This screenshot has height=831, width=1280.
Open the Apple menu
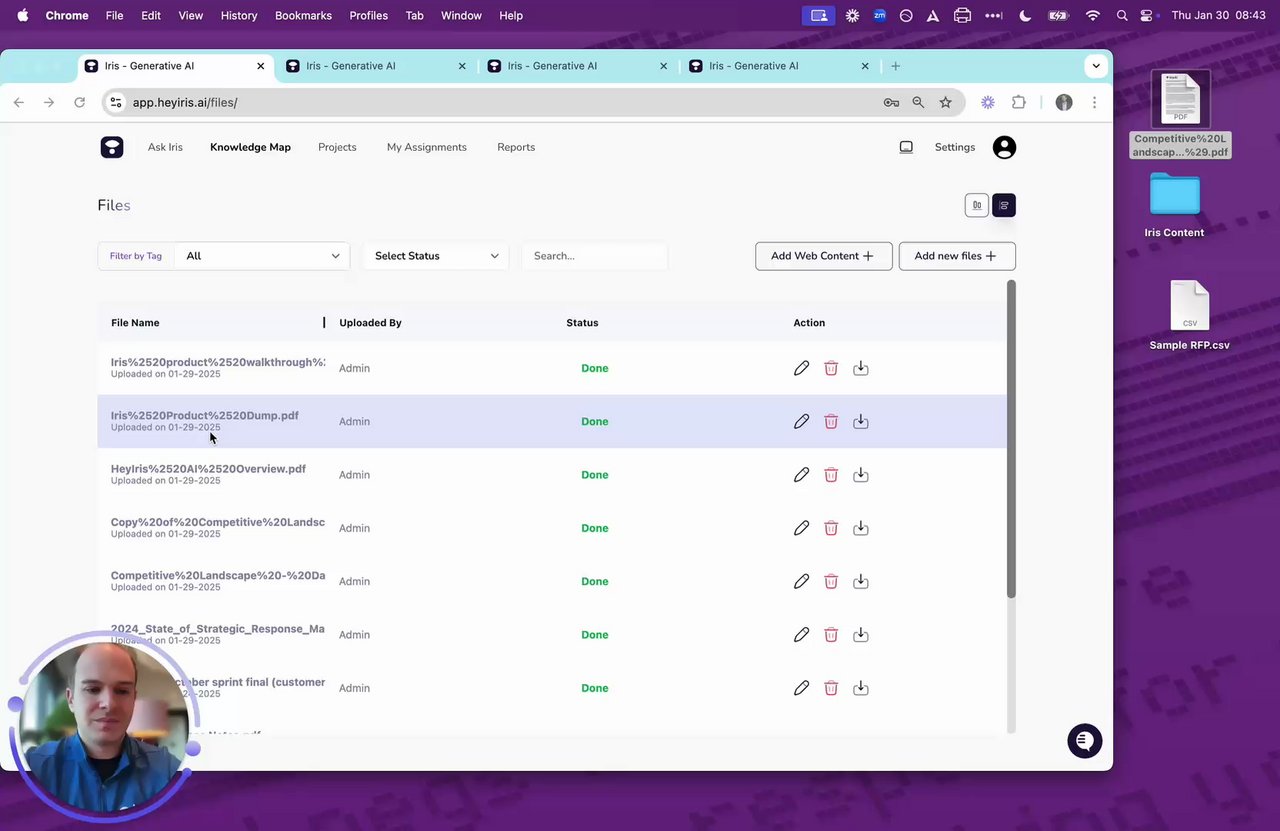(x=22, y=15)
